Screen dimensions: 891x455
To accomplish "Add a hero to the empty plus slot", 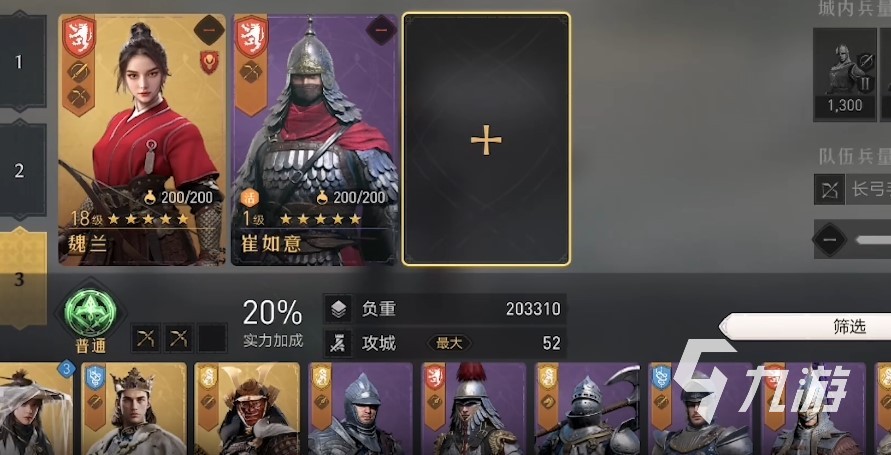I will coord(486,139).
